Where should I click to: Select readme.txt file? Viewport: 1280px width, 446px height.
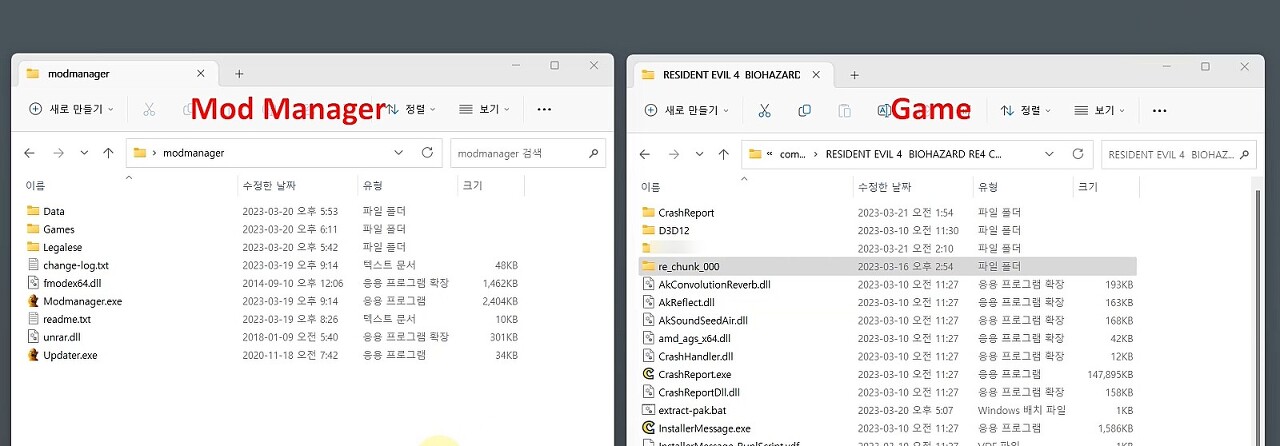270,319
